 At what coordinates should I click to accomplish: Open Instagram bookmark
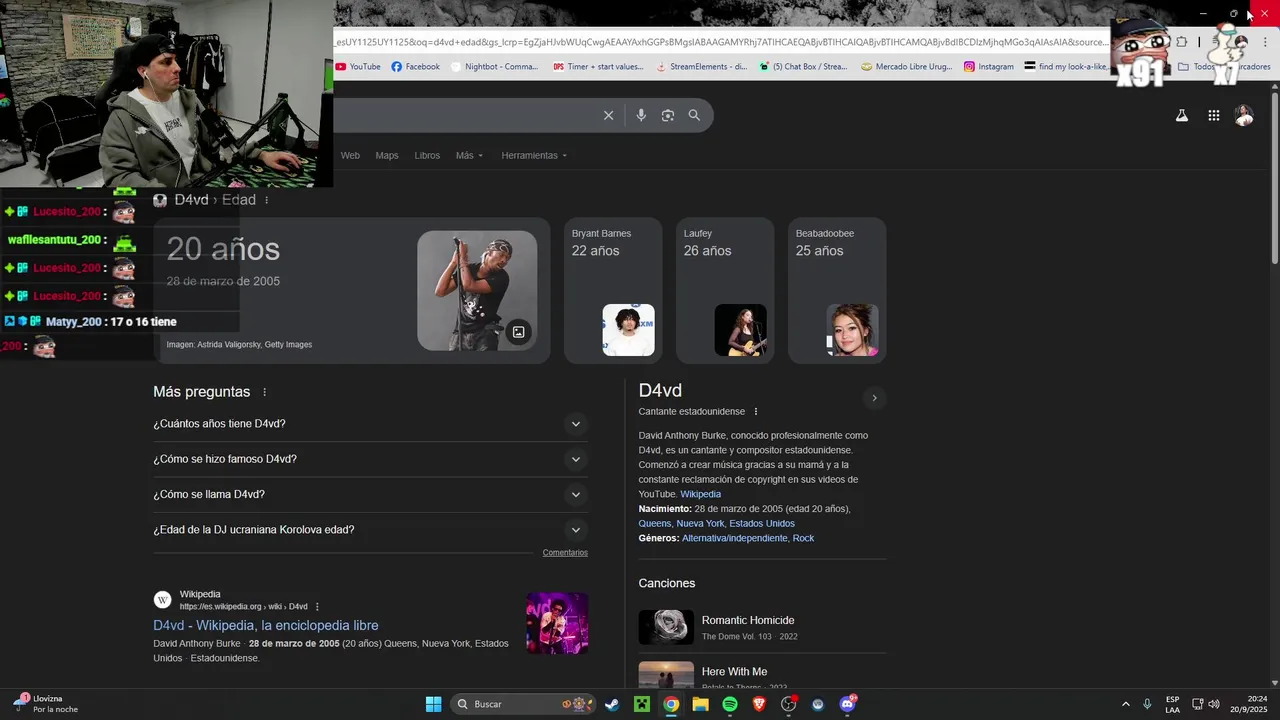[x=988, y=67]
